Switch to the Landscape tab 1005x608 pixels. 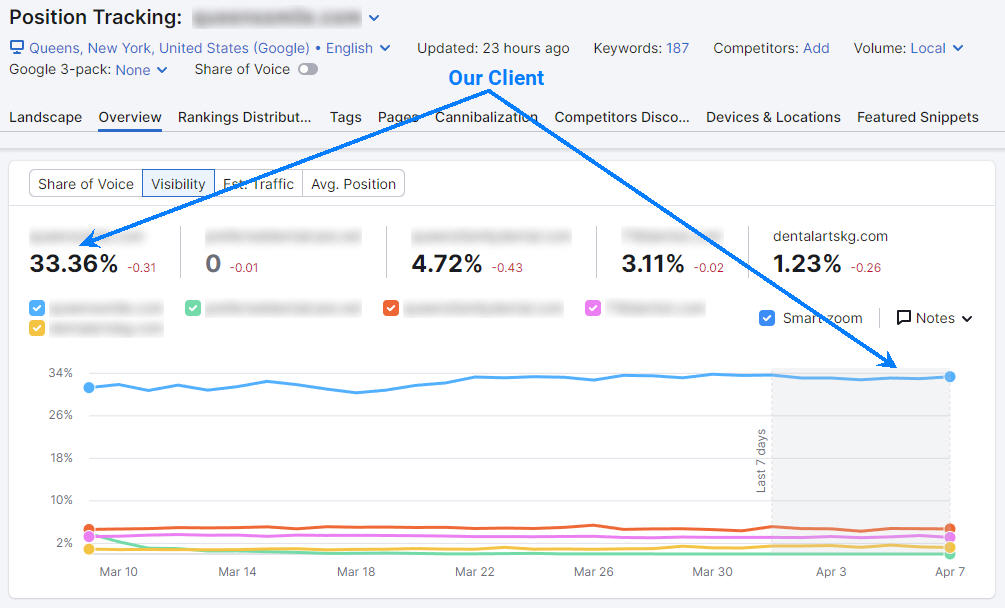(45, 117)
